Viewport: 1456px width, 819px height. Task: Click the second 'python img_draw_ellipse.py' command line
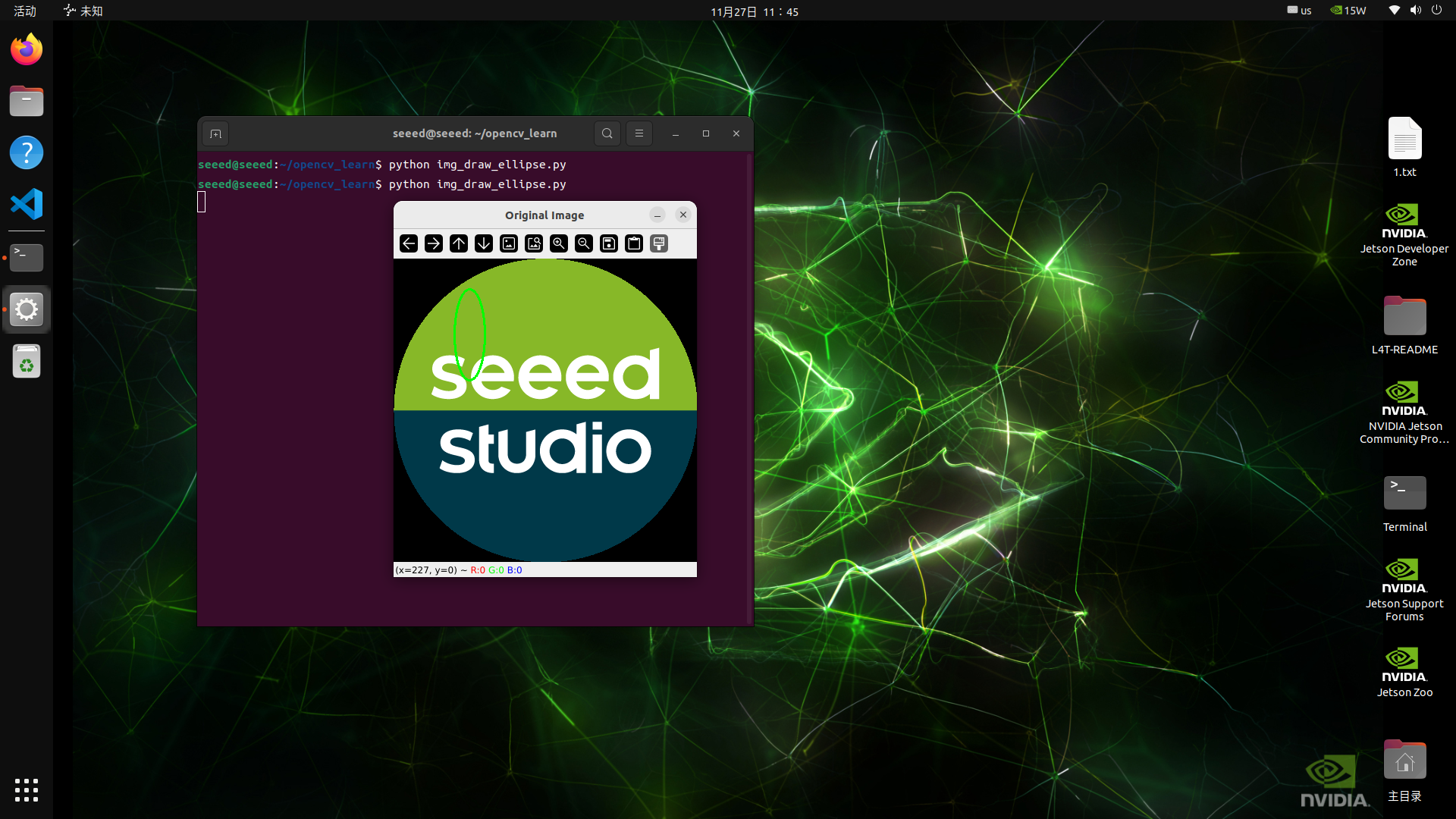(478, 184)
